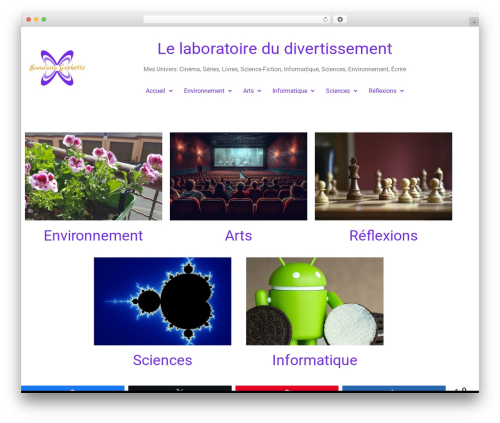Click the Mandelbrot fractal thumbnail
Screen dimensions: 500x423
pyautogui.click(x=162, y=301)
